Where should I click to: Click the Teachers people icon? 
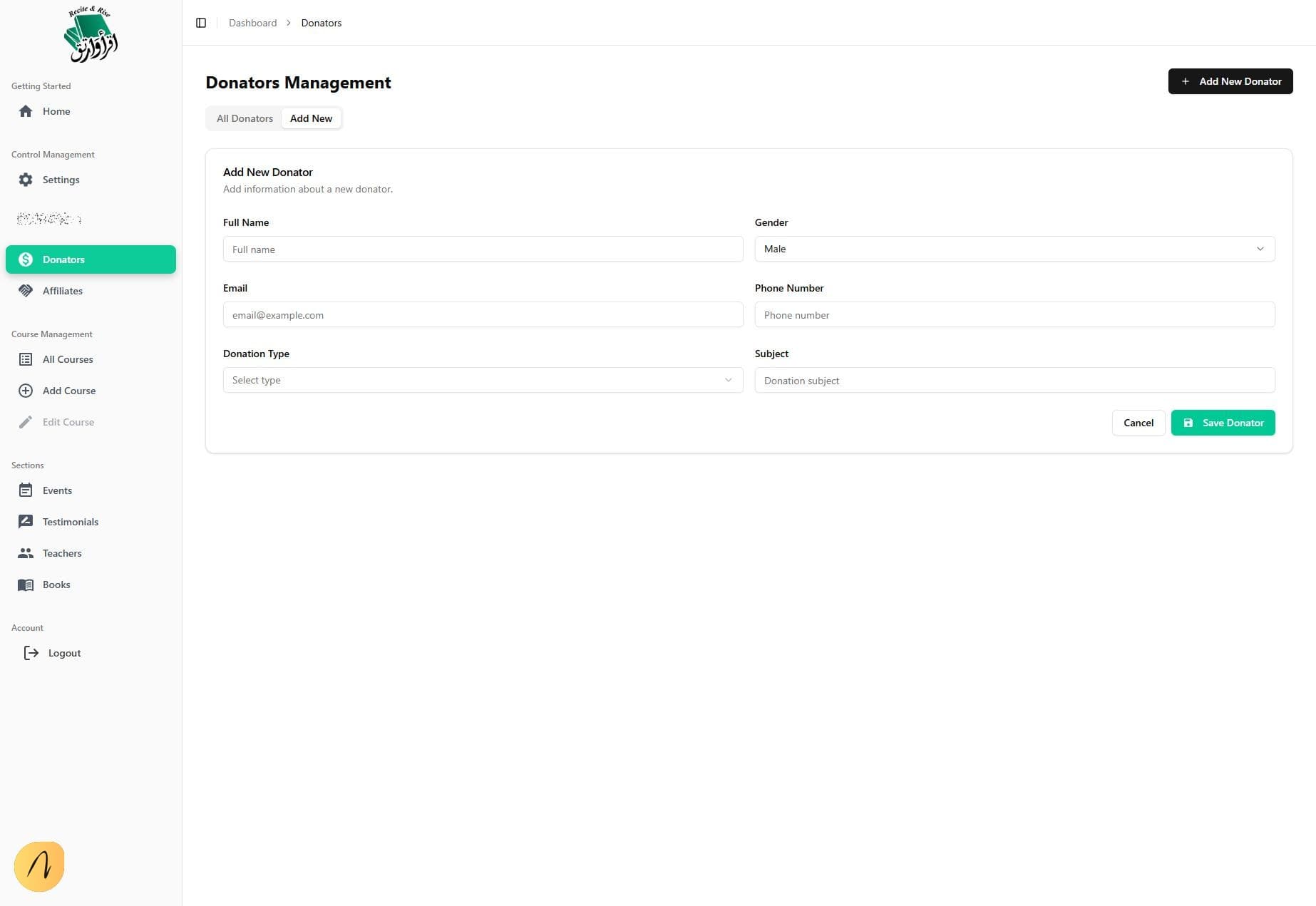coord(26,553)
